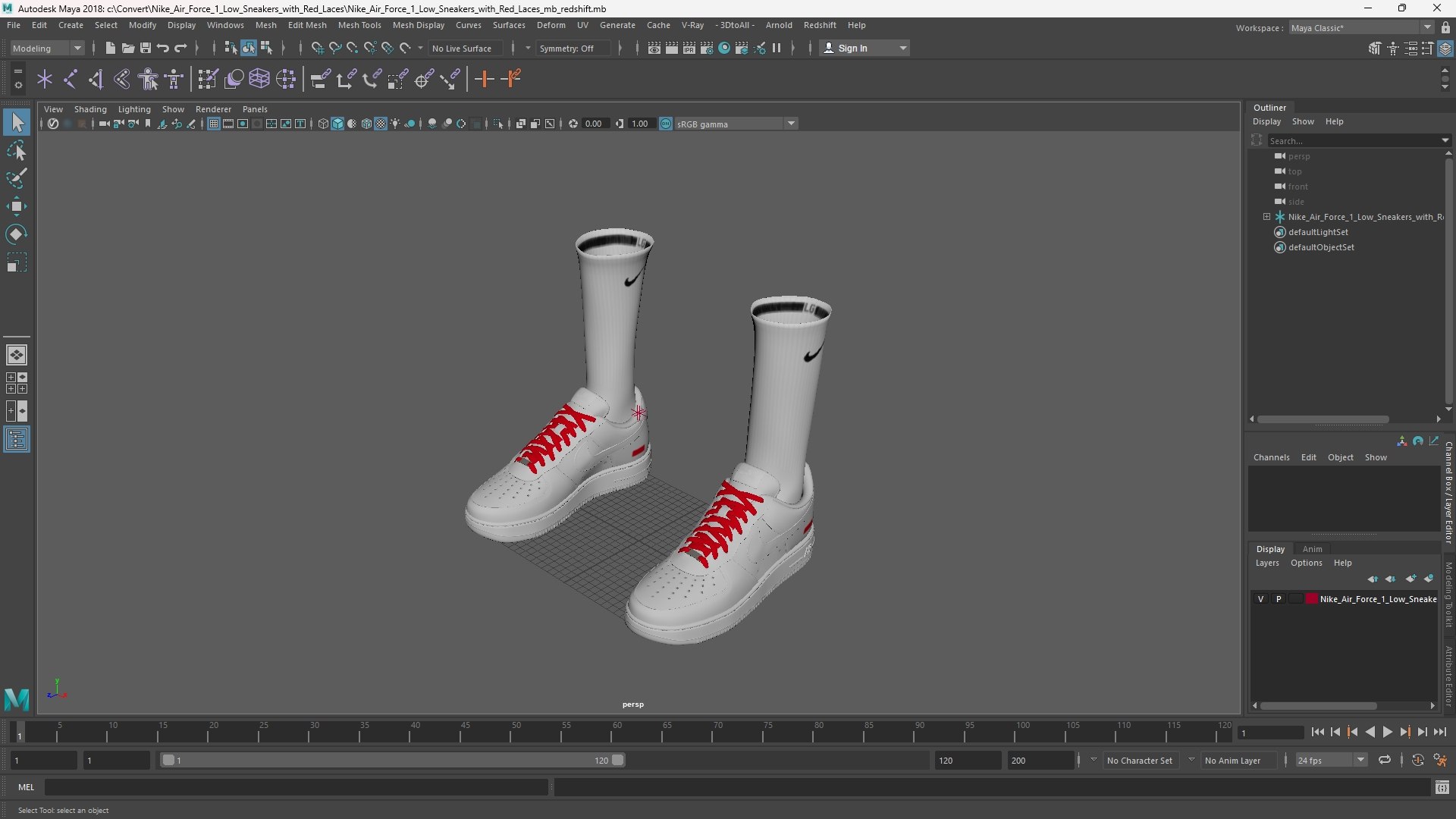The width and height of the screenshot is (1456, 819).
Task: Switch to the Anim layer tab
Action: click(x=1312, y=549)
